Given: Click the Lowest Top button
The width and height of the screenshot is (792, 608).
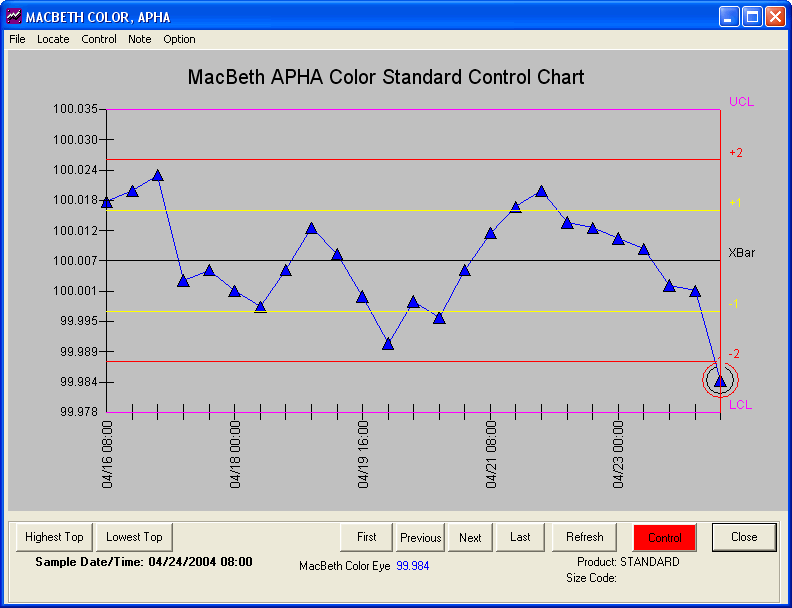Looking at the screenshot, I should 134,537.
